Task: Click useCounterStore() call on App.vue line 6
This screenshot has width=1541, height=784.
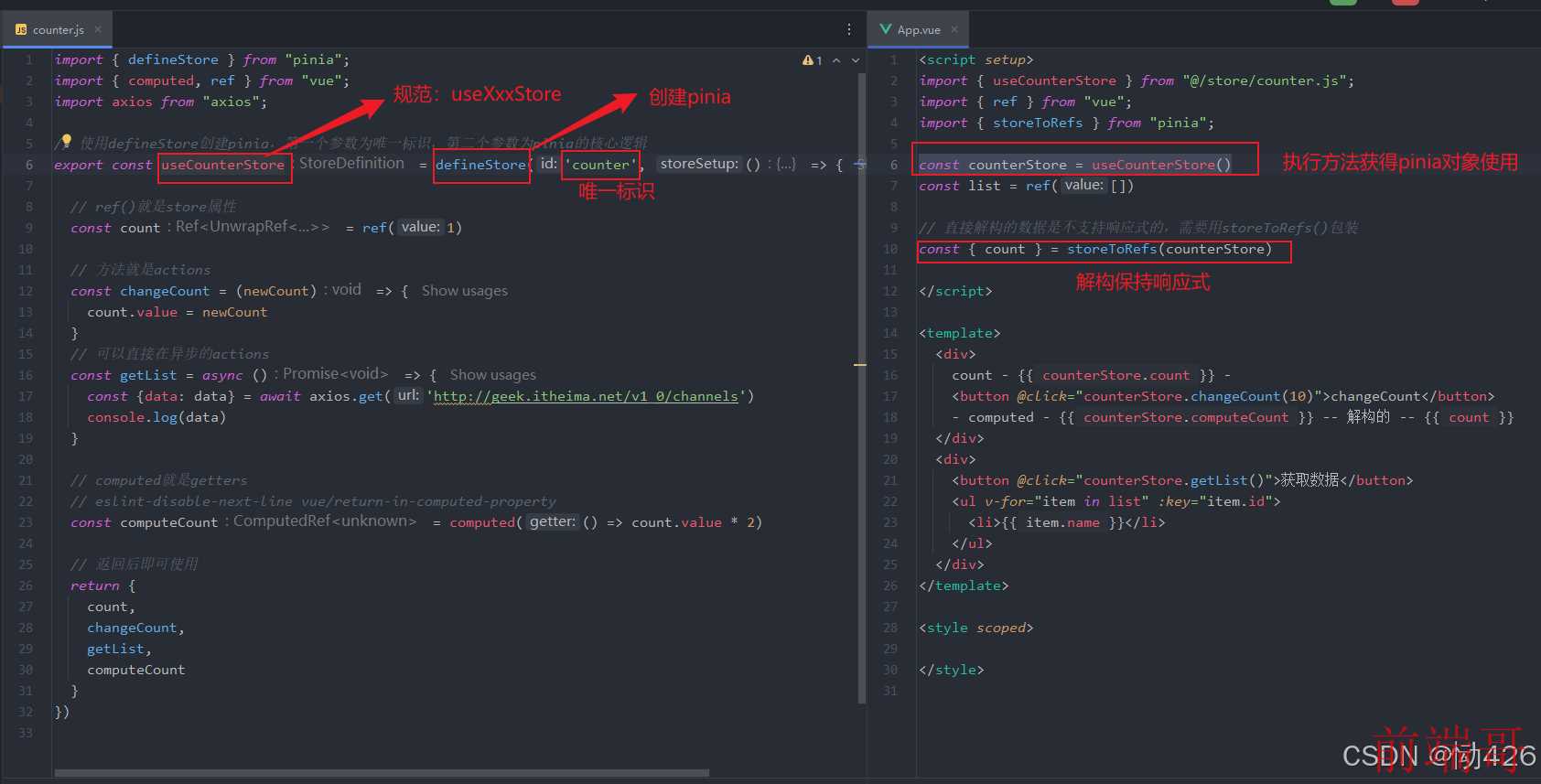Action: pyautogui.click(x=1161, y=165)
